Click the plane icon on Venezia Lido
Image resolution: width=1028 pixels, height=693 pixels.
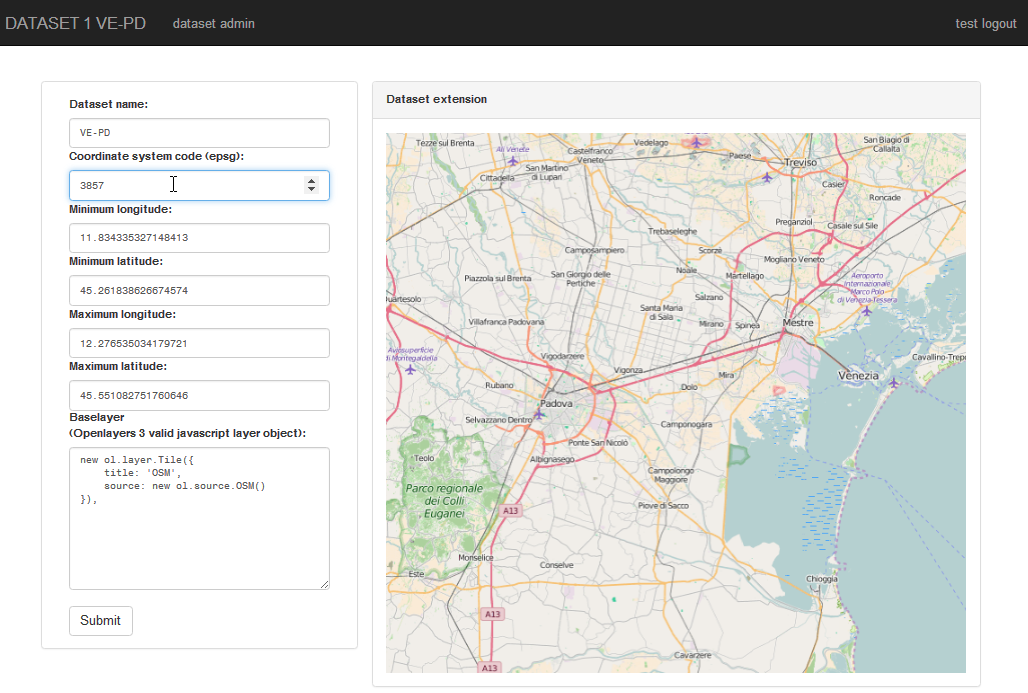tap(893, 382)
